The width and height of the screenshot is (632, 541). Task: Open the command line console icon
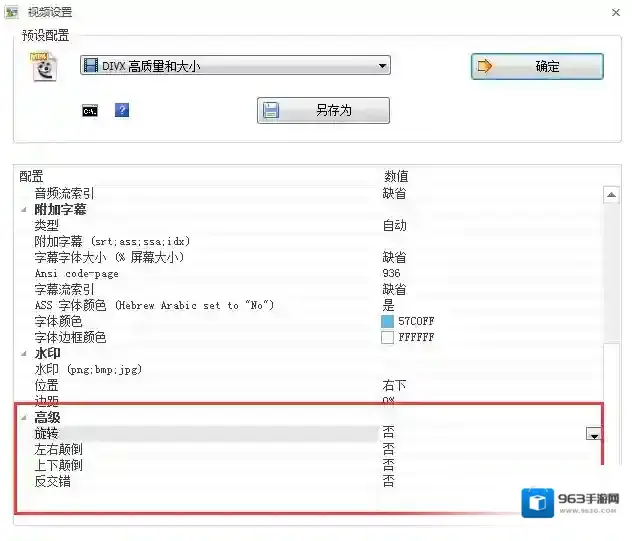(x=90, y=110)
